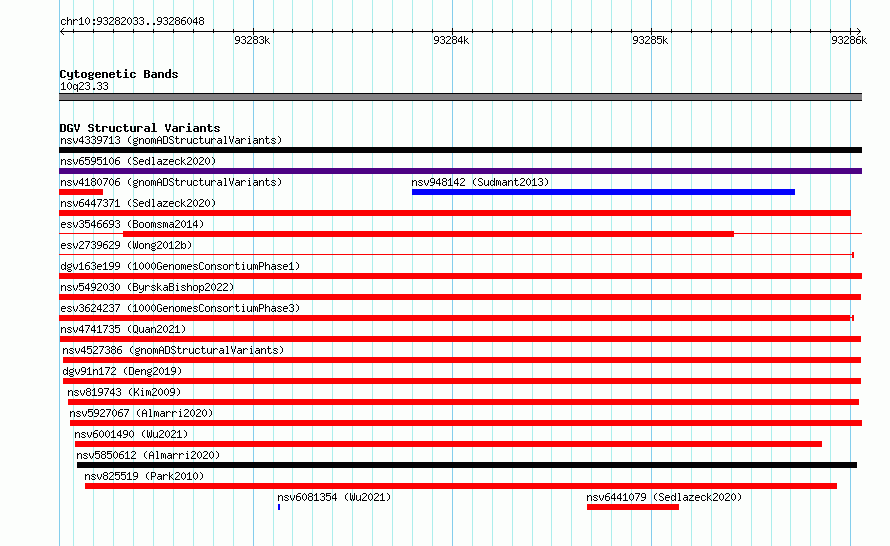This screenshot has height=546, width=890.
Task: Click the tiny blue nsv6081354 marker
Action: point(279,507)
